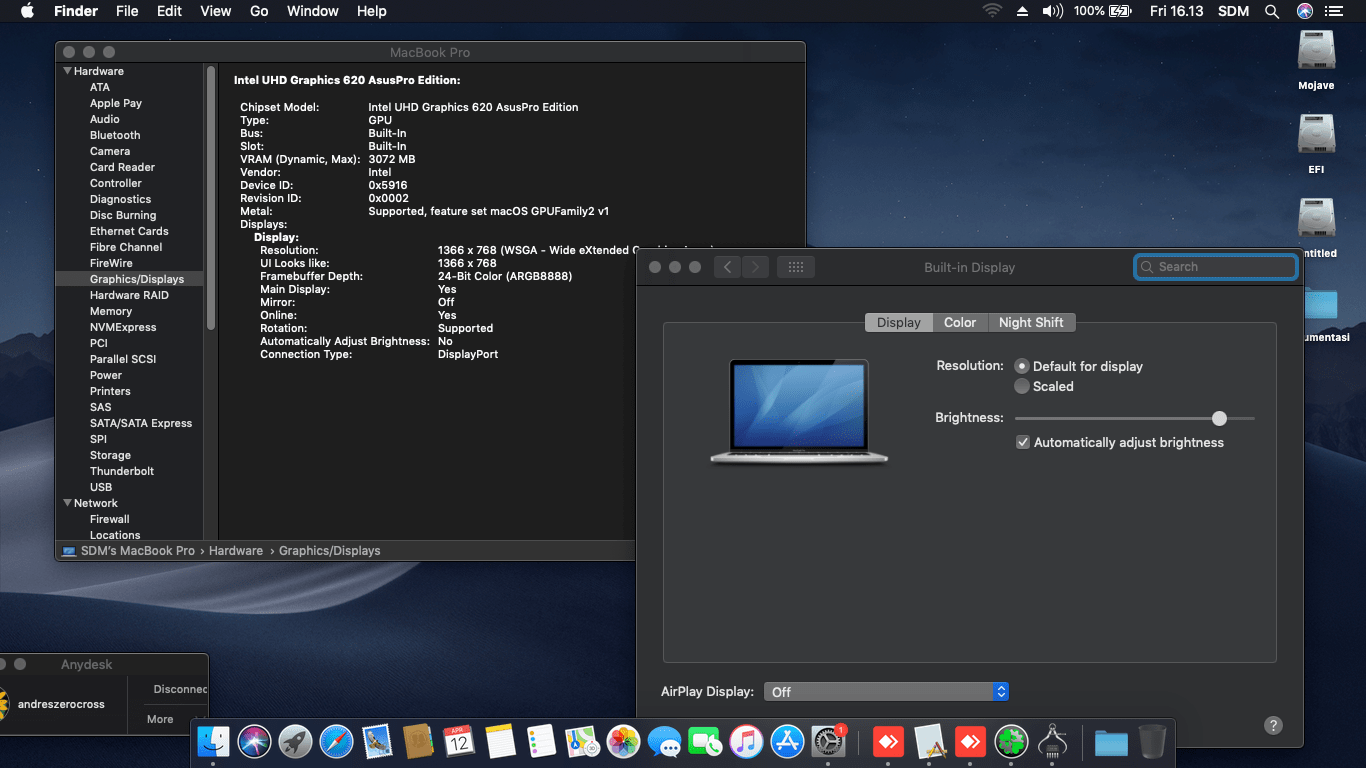Open the AirPlay Display dropdown

coord(886,691)
